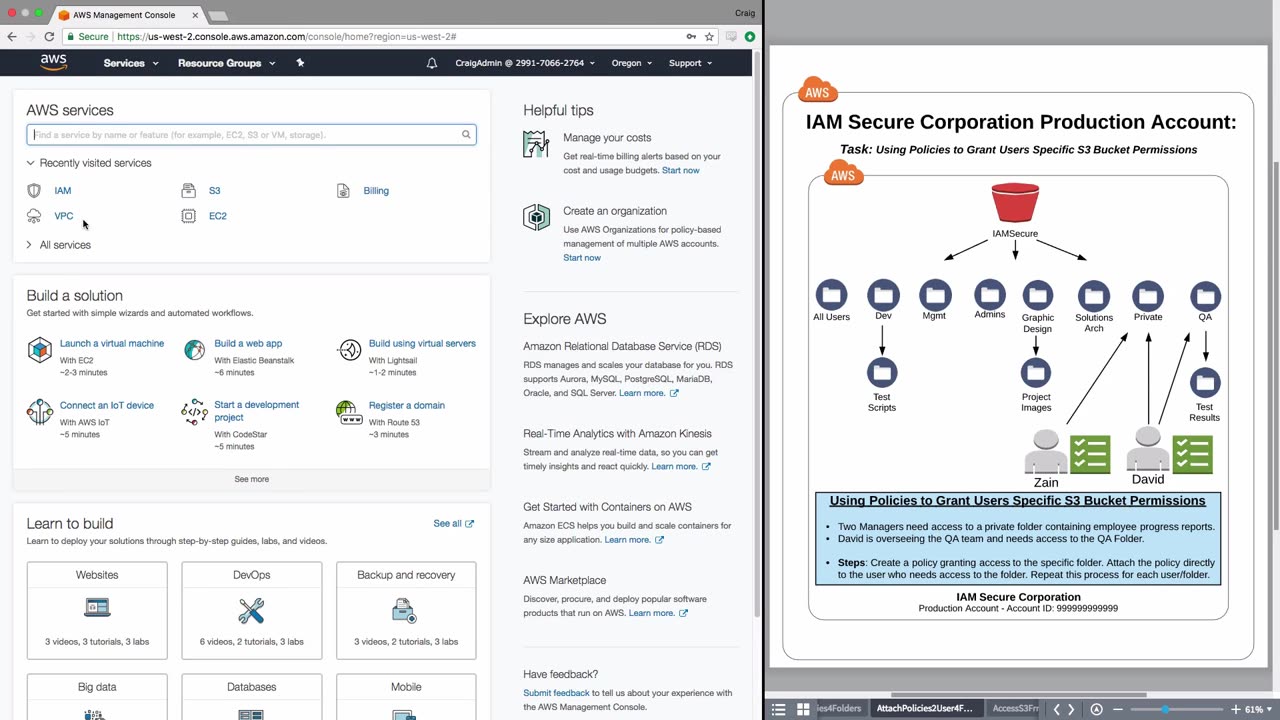Click the zoom in plus in diagram viewer
Image resolution: width=1280 pixels, height=720 pixels.
click(1236, 709)
